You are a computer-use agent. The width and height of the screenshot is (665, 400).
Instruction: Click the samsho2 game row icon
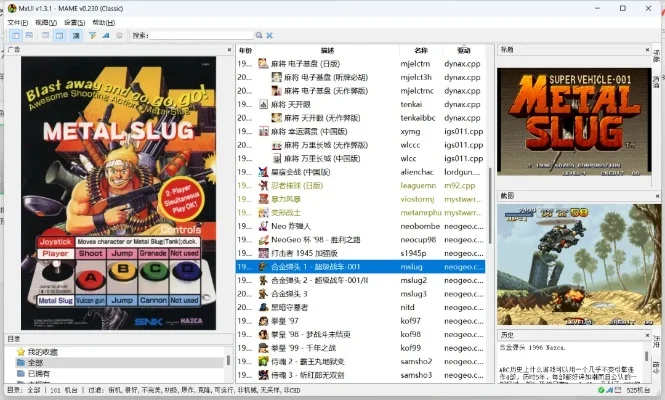pos(263,361)
